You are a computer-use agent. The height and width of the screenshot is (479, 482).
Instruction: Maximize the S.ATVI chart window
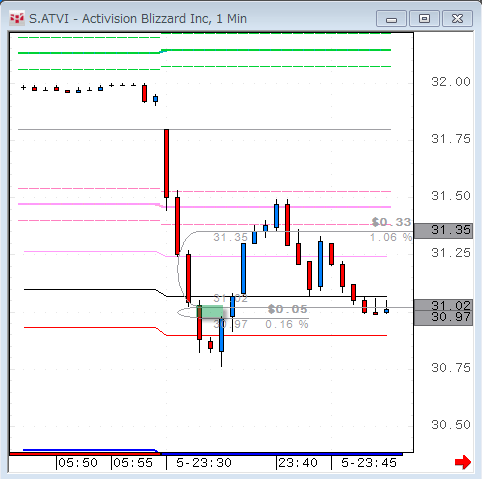(x=424, y=18)
